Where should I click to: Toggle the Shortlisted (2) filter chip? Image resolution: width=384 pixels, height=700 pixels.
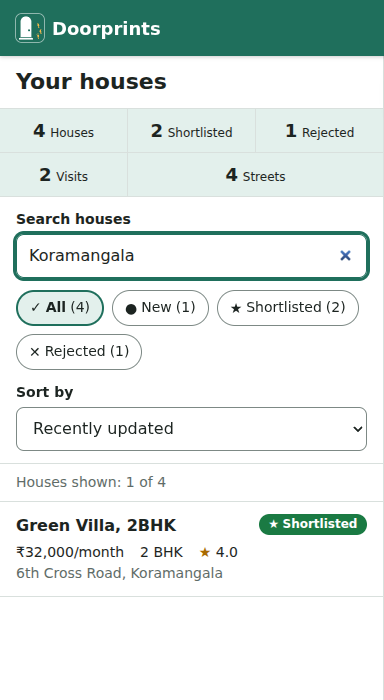(288, 308)
